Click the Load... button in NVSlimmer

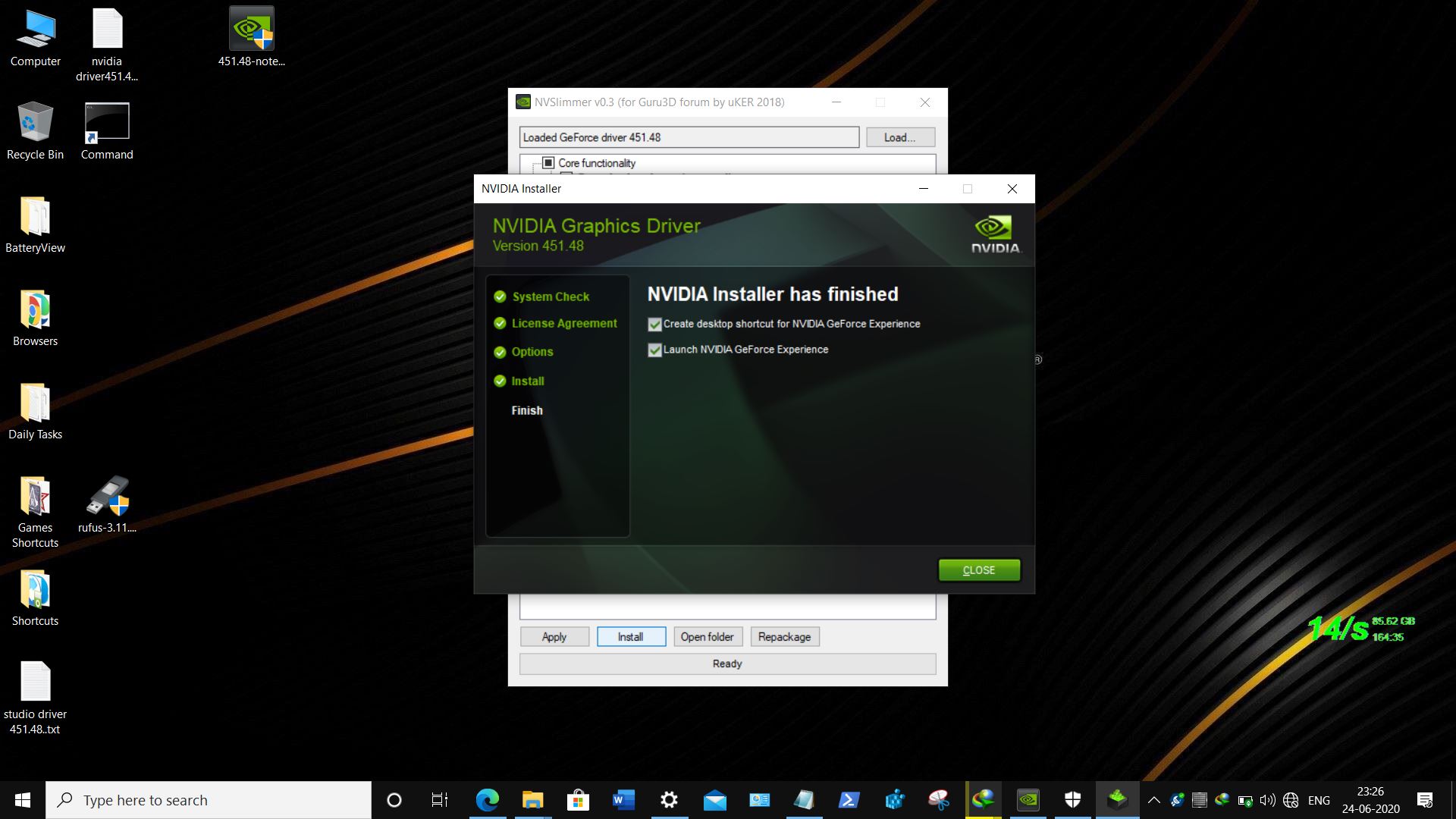coord(900,137)
